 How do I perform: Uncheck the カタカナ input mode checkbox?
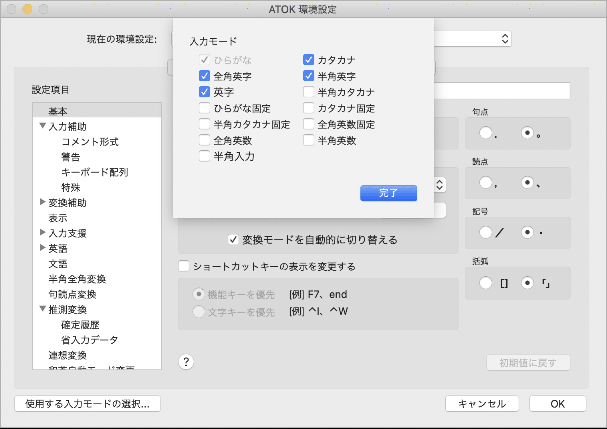pos(309,60)
